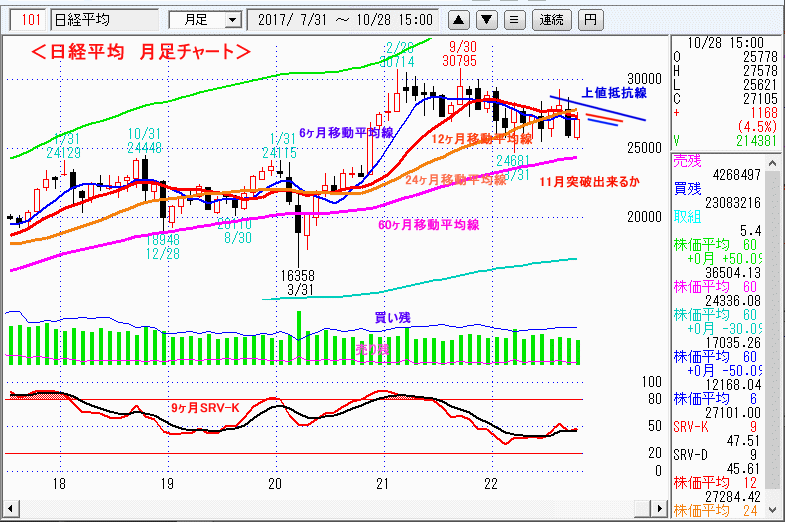Click the date range display 2017/7/31～10/28
The height and width of the screenshot is (522, 785).
345,19
